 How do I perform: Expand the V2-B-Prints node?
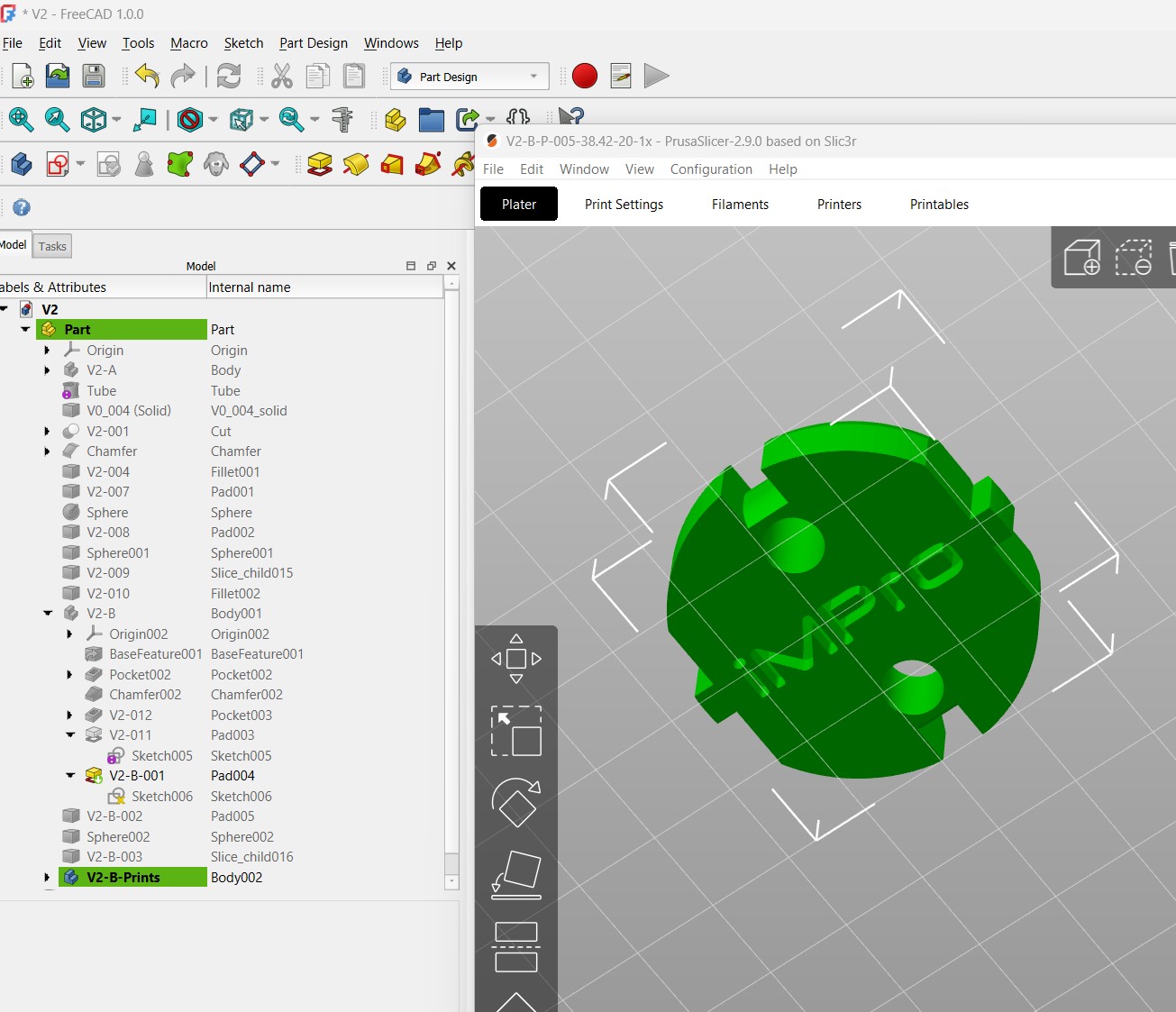coord(48,878)
